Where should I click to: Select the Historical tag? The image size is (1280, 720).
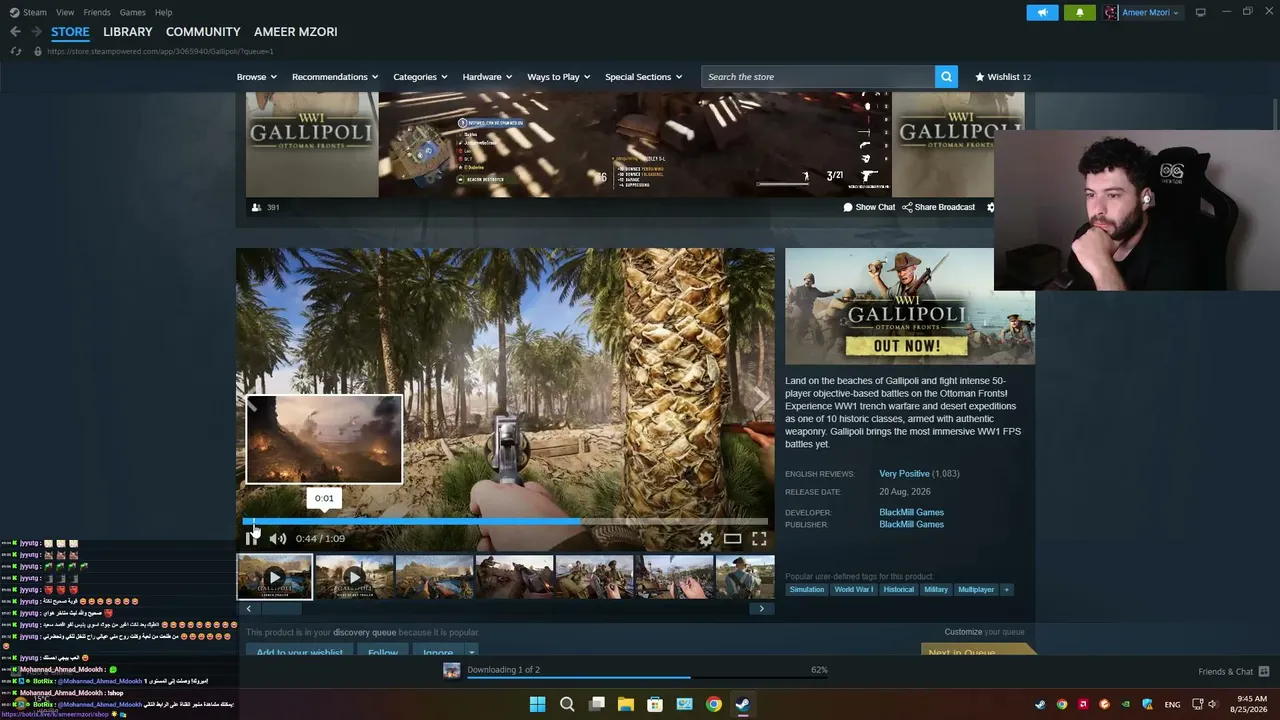[898, 589]
